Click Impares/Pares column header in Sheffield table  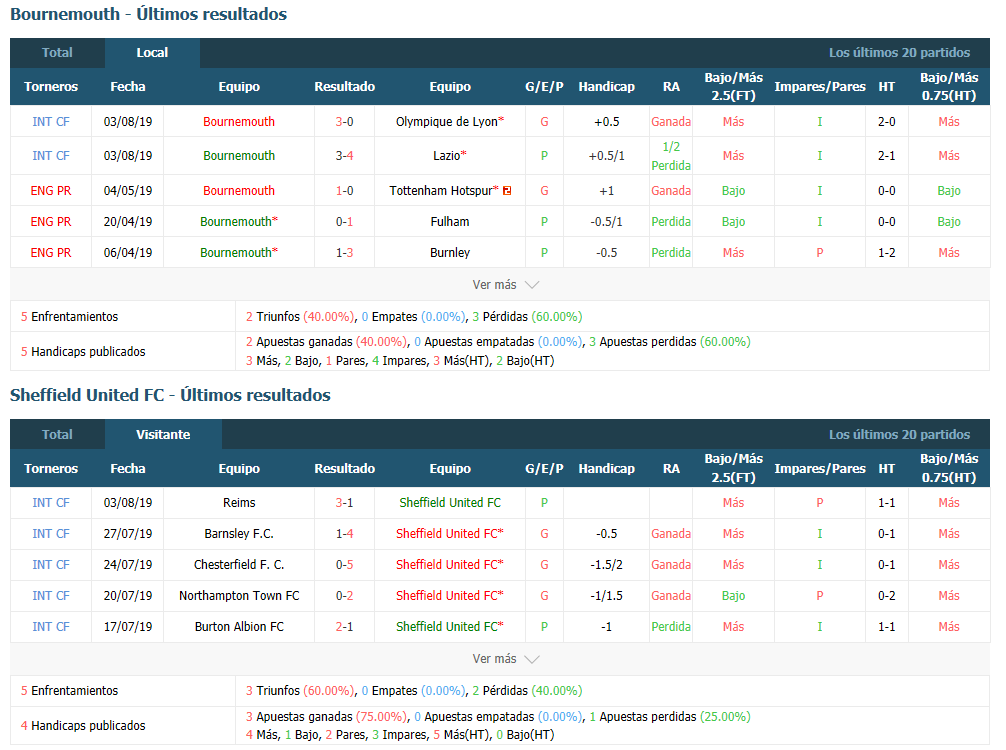pos(820,469)
